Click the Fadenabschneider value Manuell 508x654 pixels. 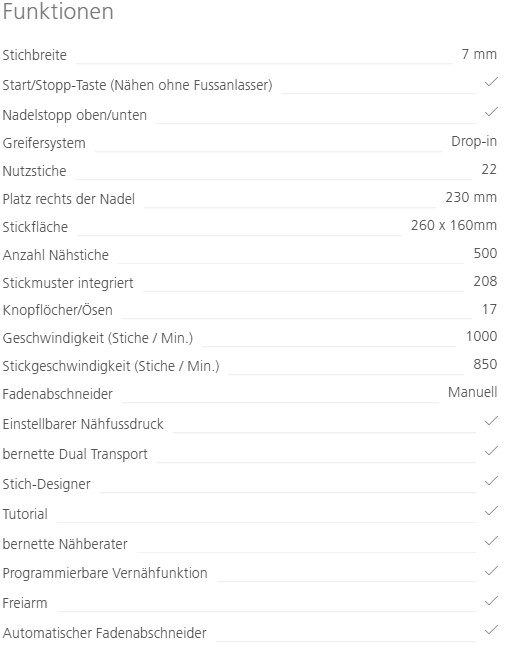tap(473, 392)
